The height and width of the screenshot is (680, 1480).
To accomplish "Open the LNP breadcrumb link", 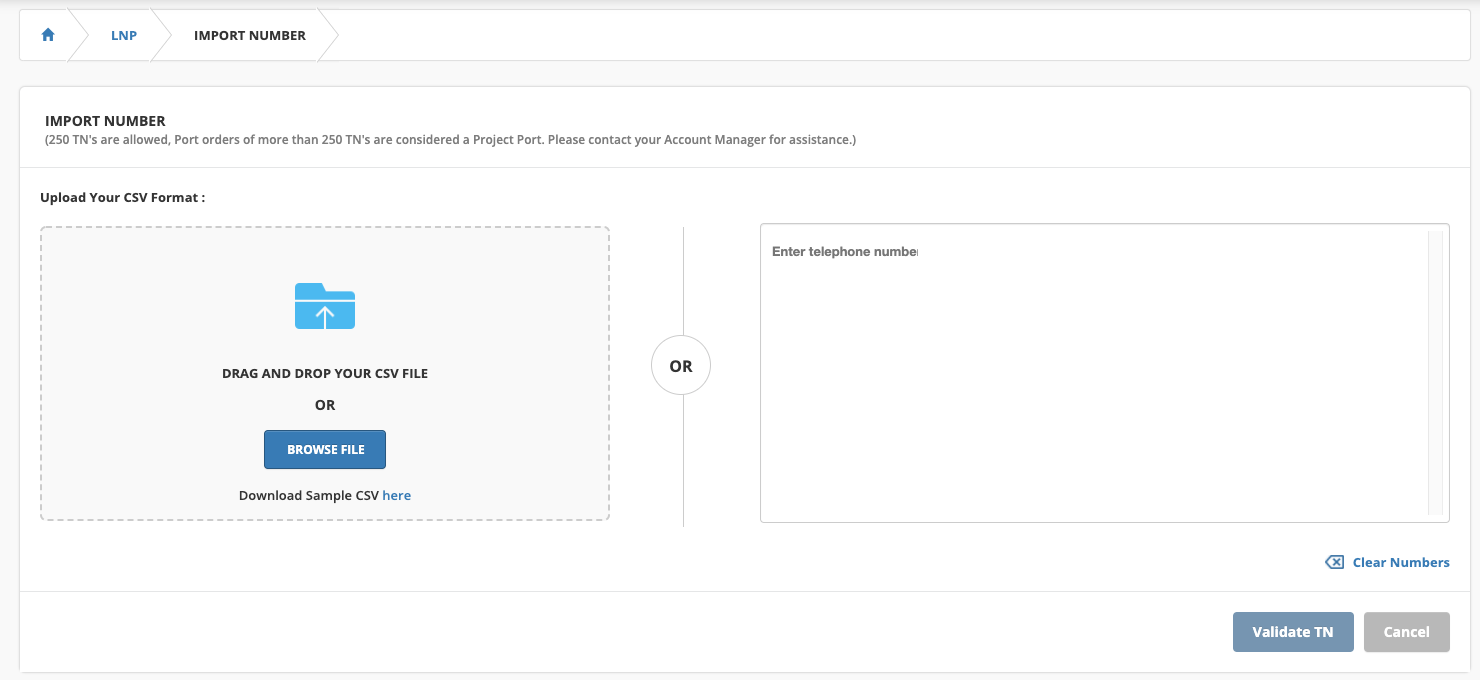I will click(124, 35).
